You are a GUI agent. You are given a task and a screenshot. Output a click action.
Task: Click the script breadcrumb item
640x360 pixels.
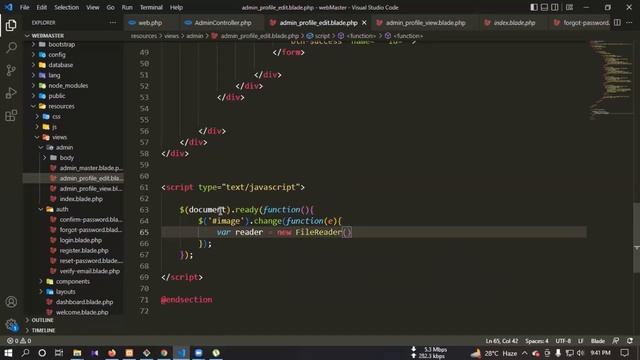[x=322, y=36]
